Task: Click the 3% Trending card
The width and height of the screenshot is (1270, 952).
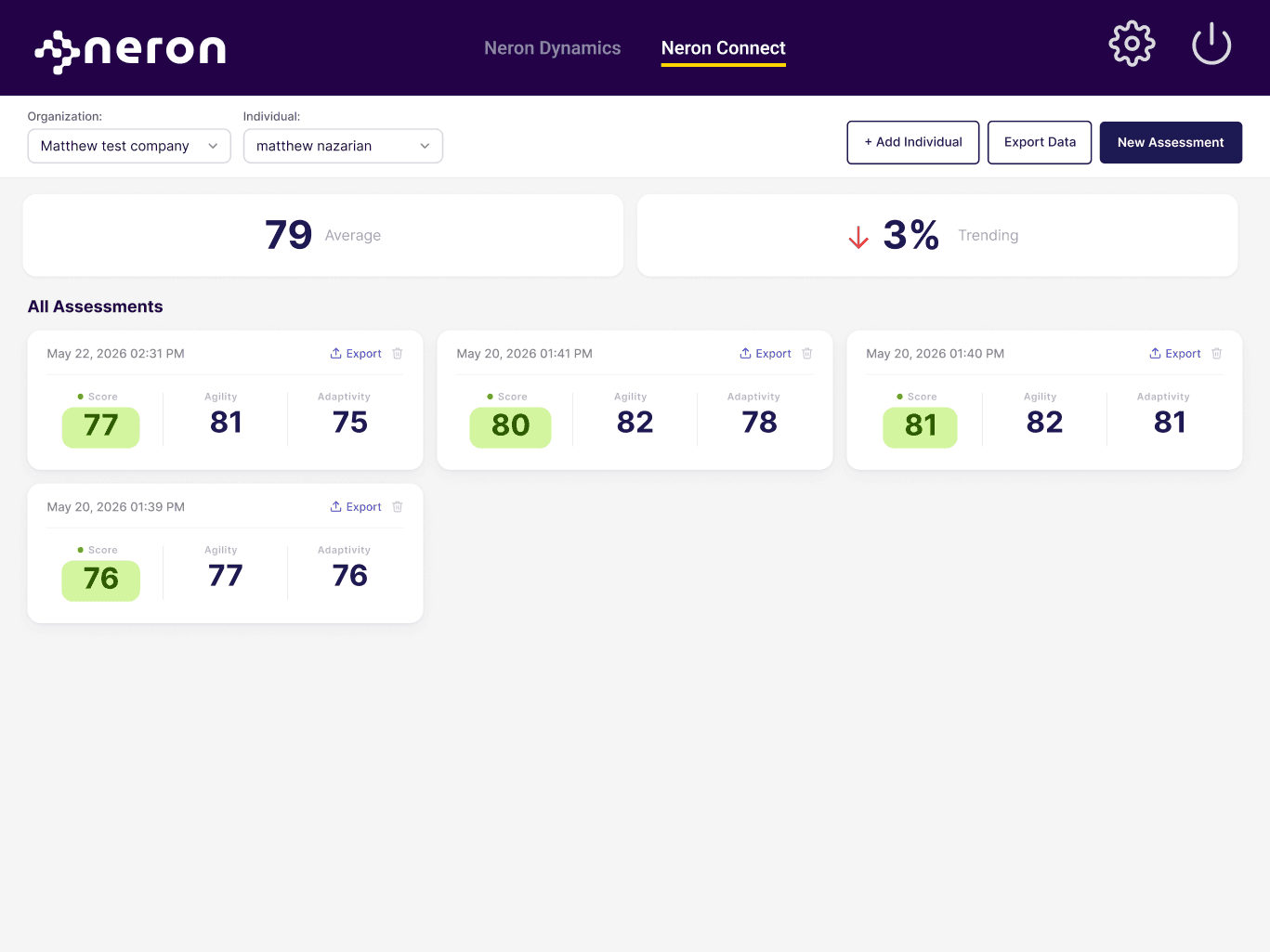Action: tap(937, 235)
